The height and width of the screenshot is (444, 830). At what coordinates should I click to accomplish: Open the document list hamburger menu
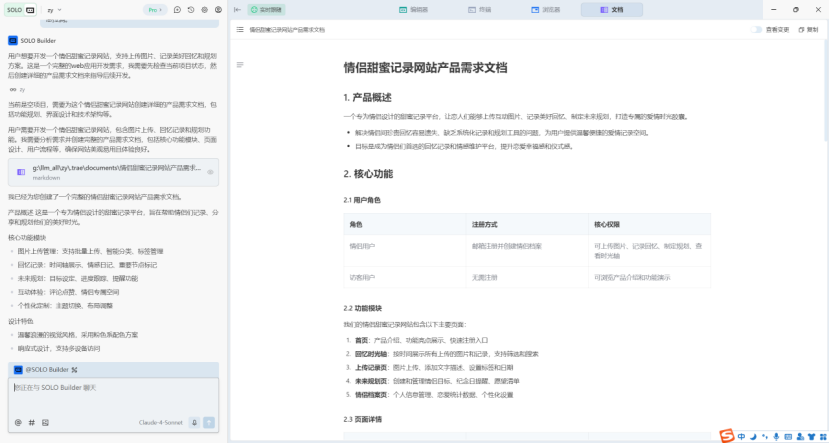tap(240, 30)
